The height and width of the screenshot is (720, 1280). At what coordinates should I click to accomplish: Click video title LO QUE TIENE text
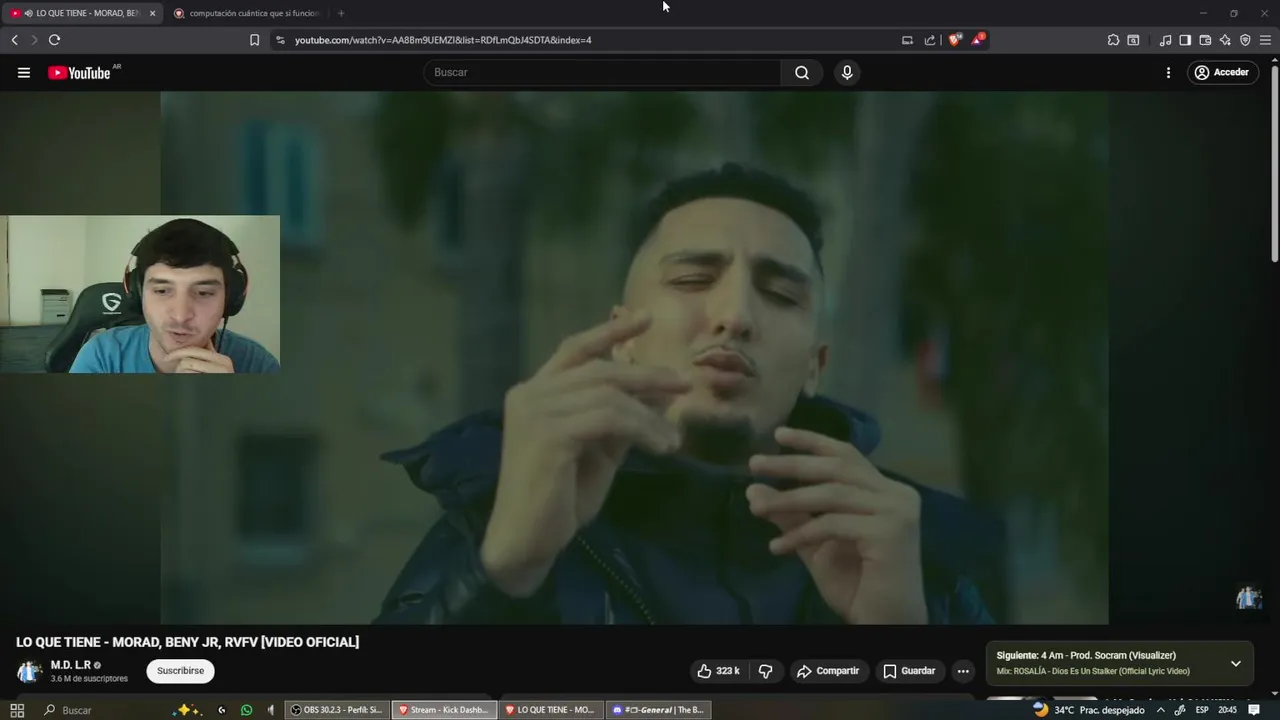click(x=187, y=642)
